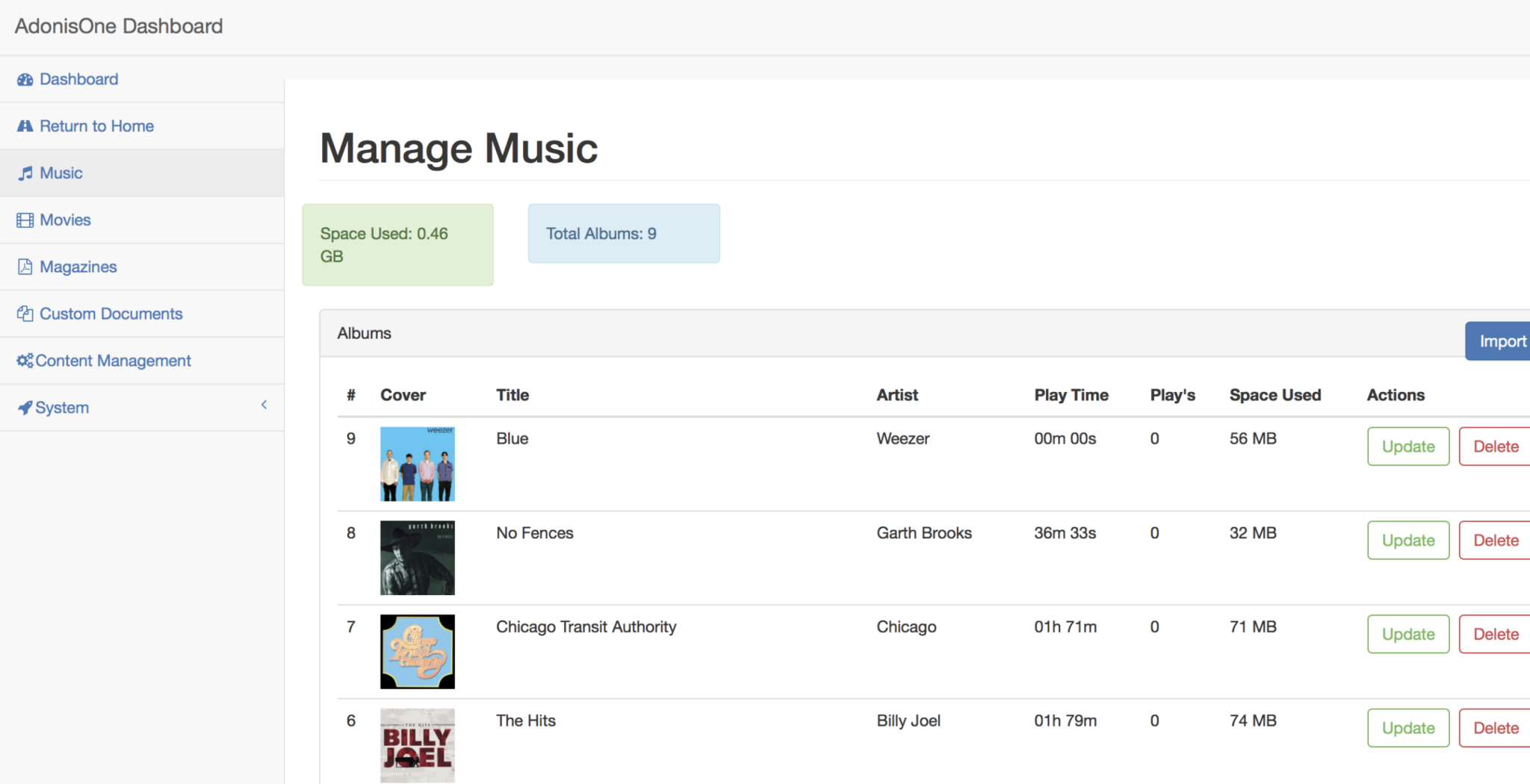
Task: Click the Space Used column header
Action: (1275, 395)
